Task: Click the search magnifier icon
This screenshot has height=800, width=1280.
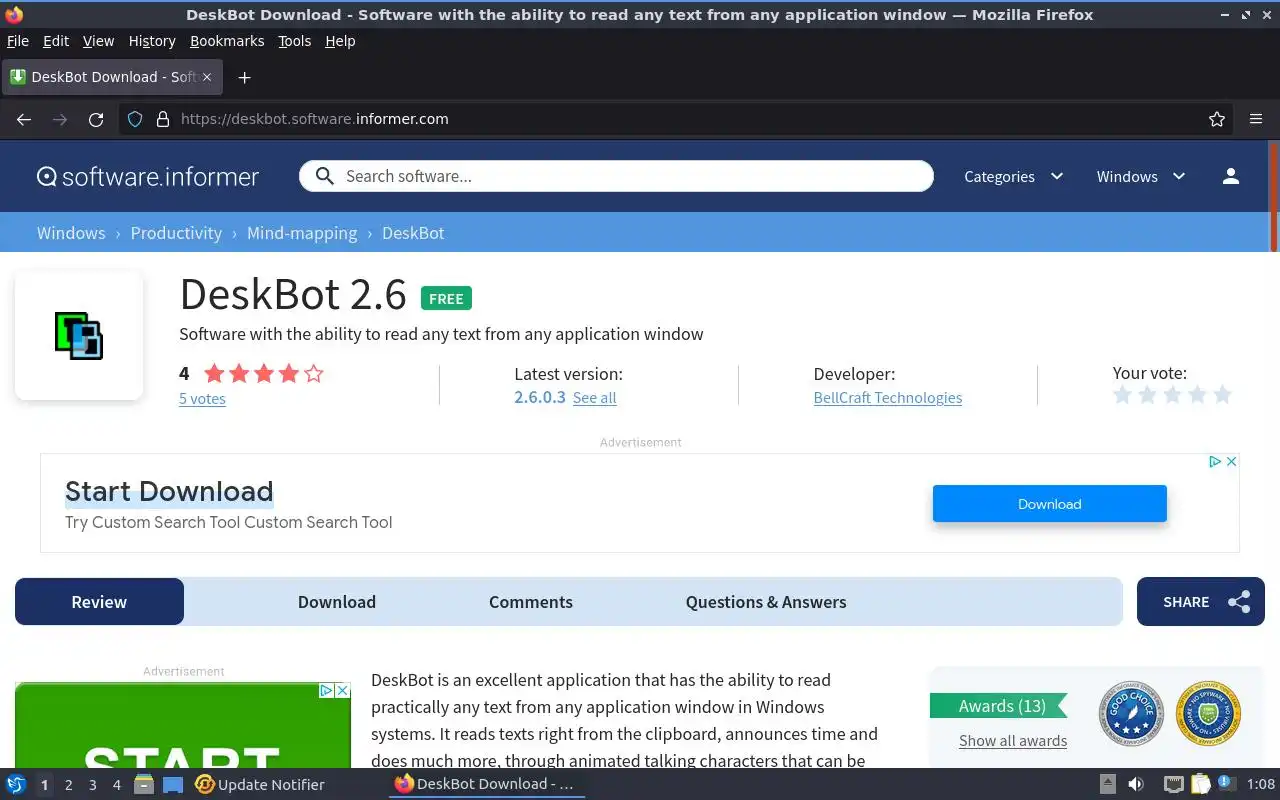Action: pos(324,176)
